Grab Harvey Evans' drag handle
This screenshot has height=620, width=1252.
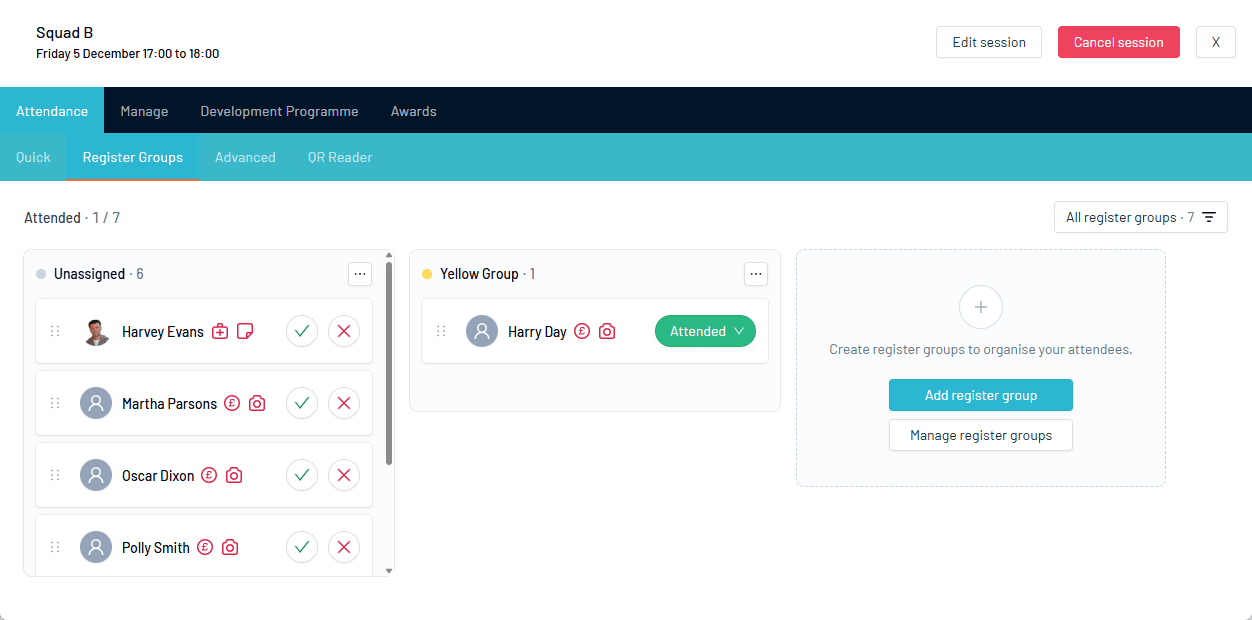pyautogui.click(x=55, y=331)
